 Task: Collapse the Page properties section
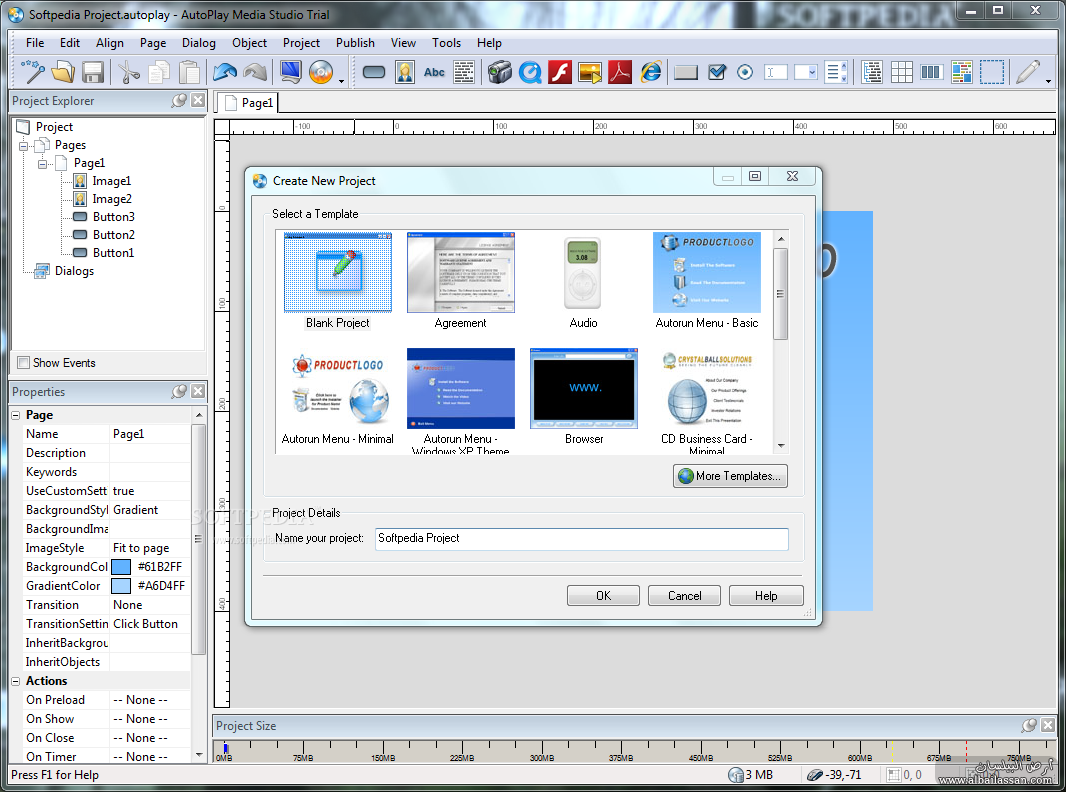[x=16, y=415]
